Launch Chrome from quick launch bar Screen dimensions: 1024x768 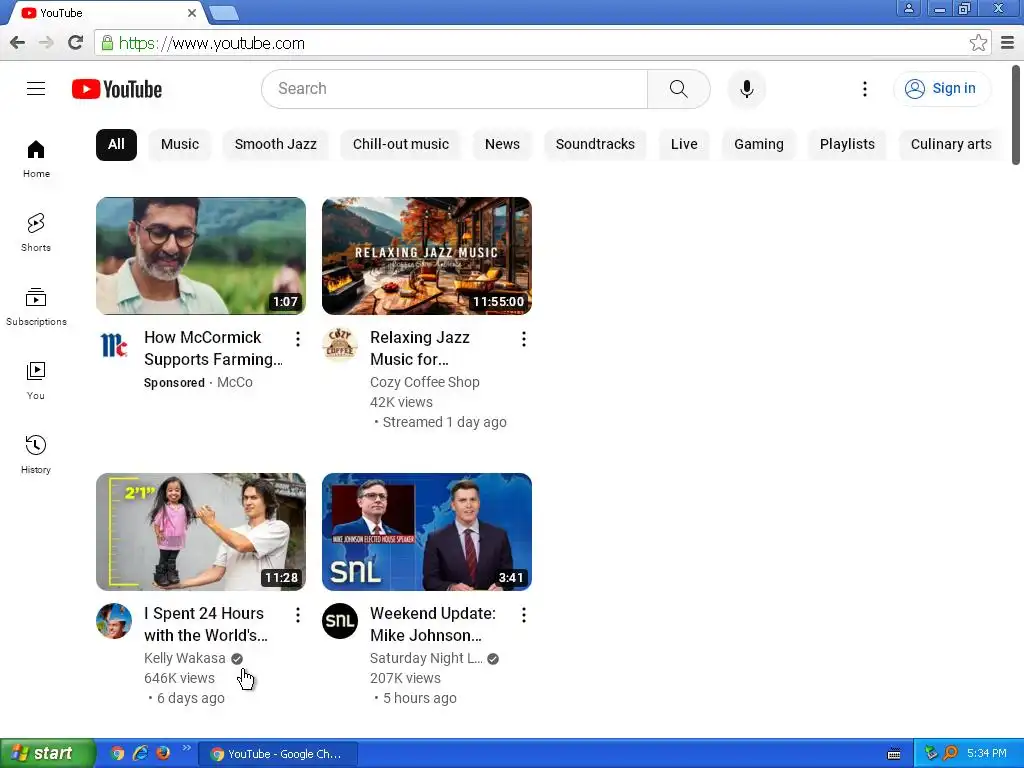pos(117,753)
